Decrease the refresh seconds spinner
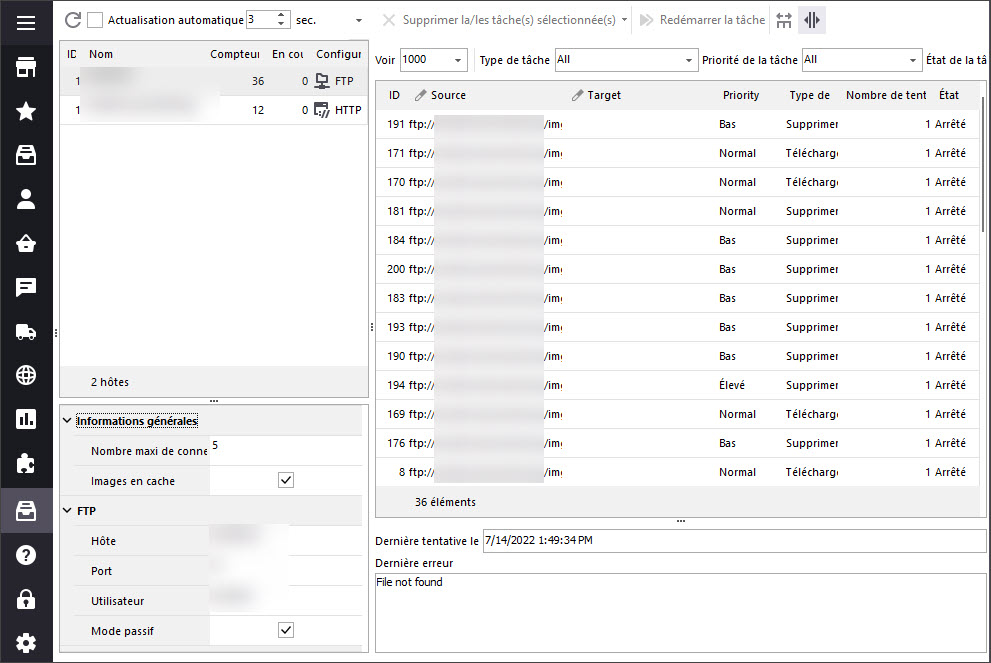 coord(281,24)
